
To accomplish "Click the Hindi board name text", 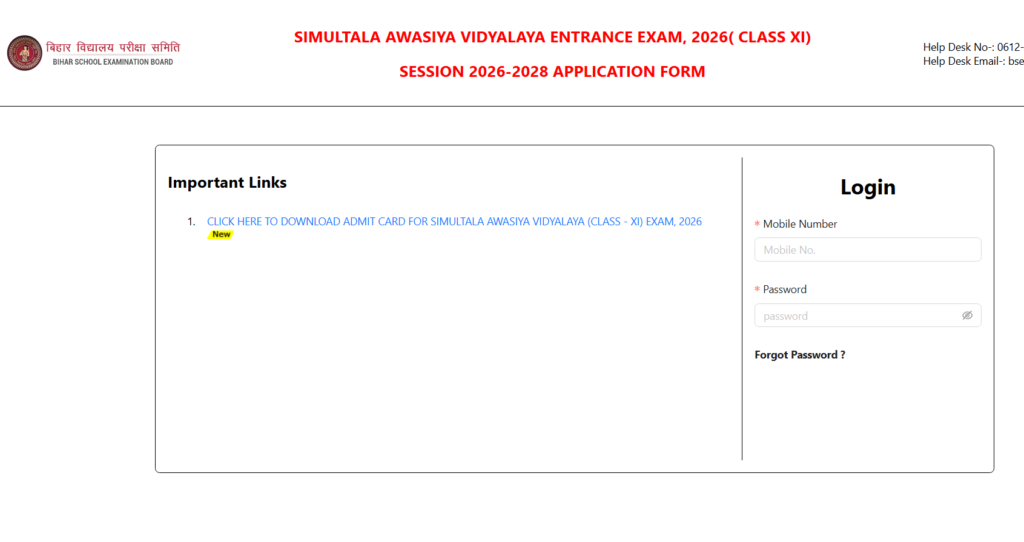I will pos(113,48).
